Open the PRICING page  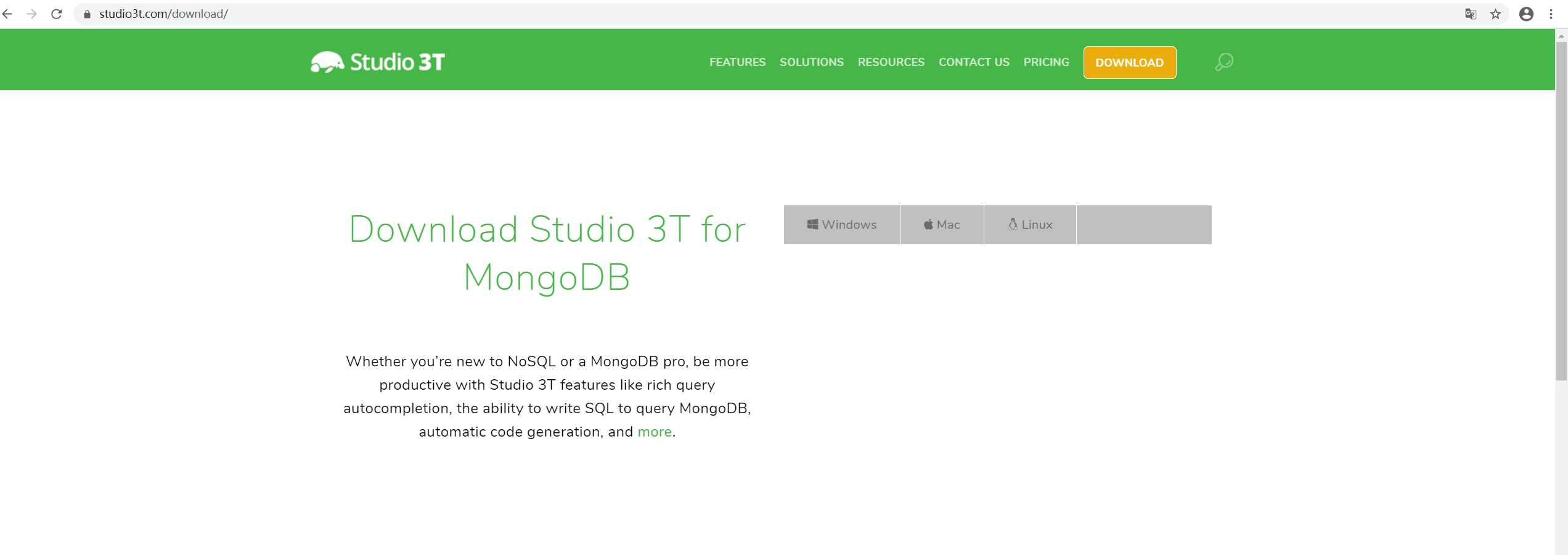1046,62
